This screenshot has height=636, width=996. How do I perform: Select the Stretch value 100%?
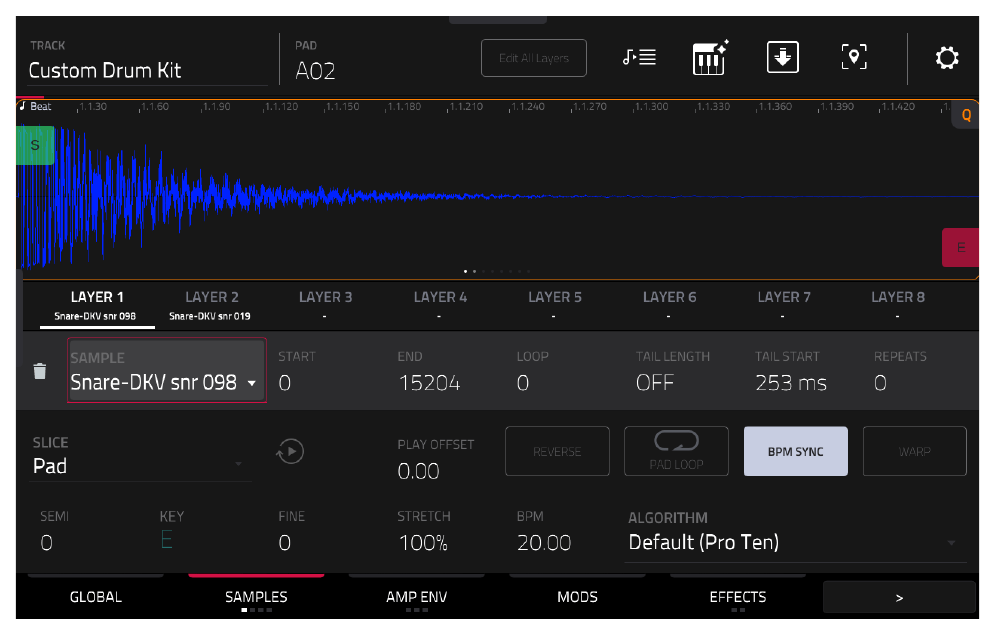[423, 543]
